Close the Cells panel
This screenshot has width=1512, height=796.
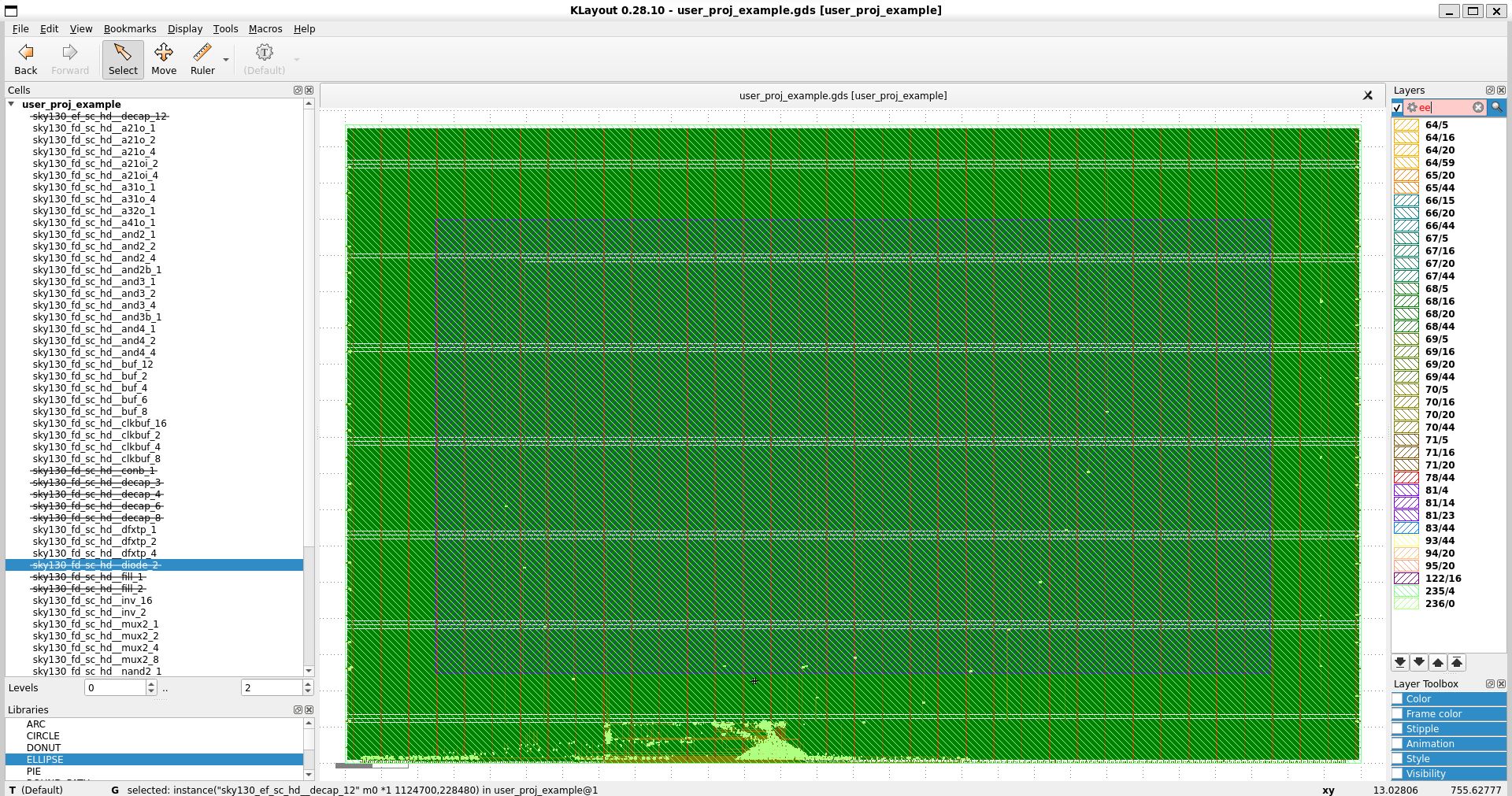[x=309, y=91]
